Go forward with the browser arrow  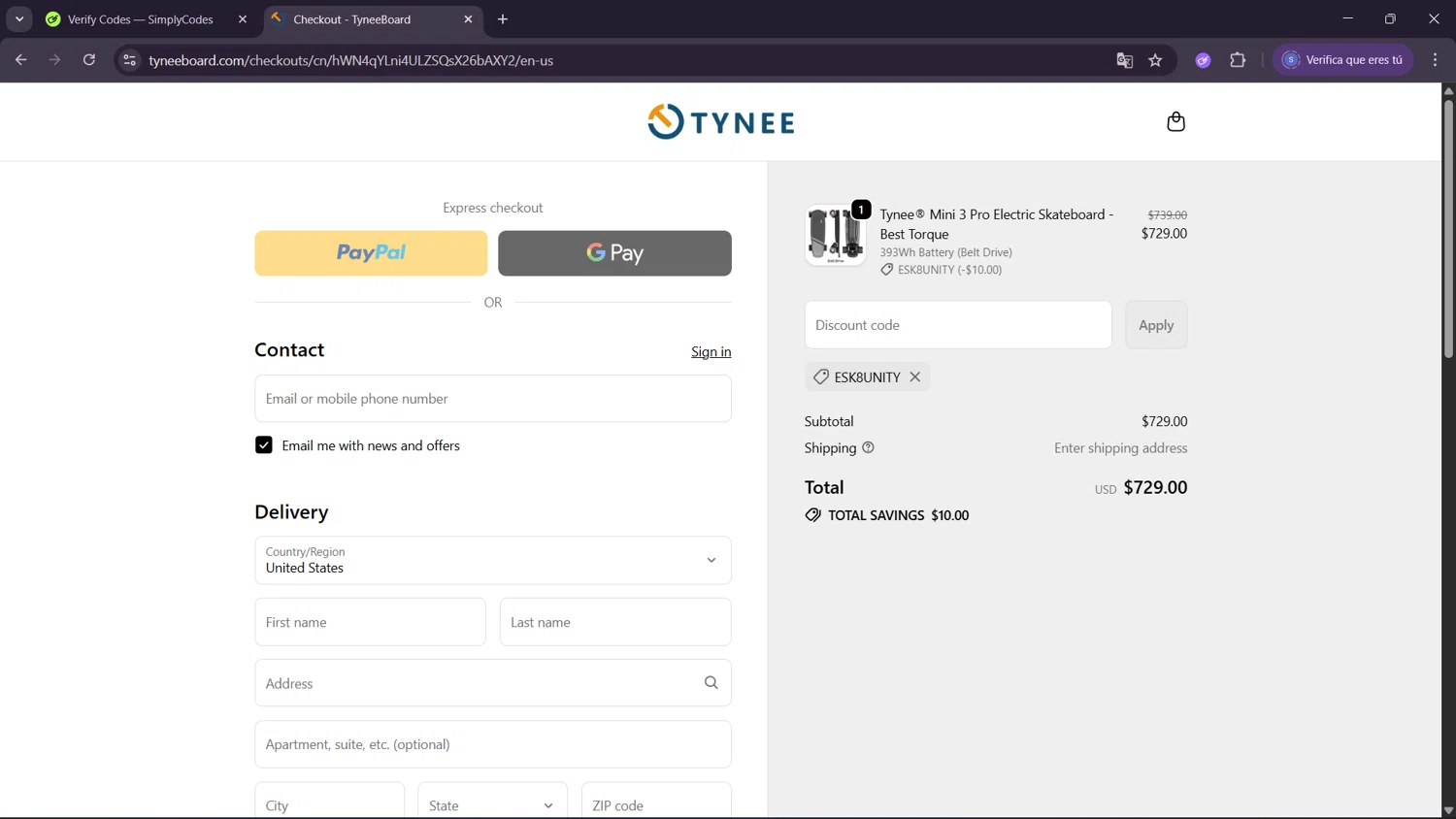54,60
